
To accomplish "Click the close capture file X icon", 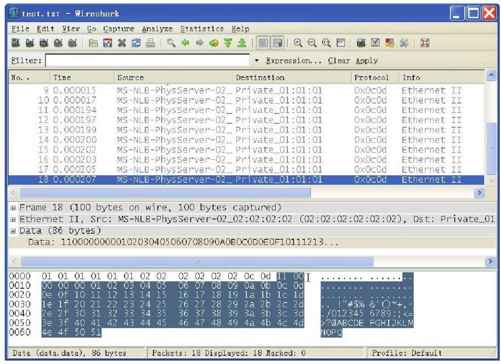I will pos(122,43).
